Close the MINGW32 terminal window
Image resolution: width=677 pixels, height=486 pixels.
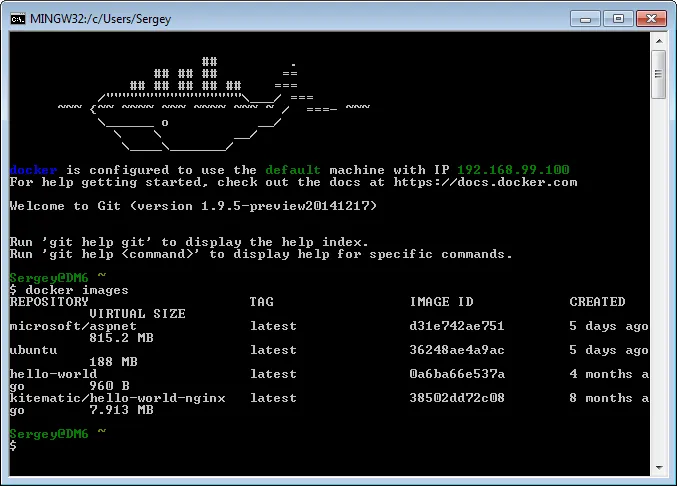(x=652, y=19)
